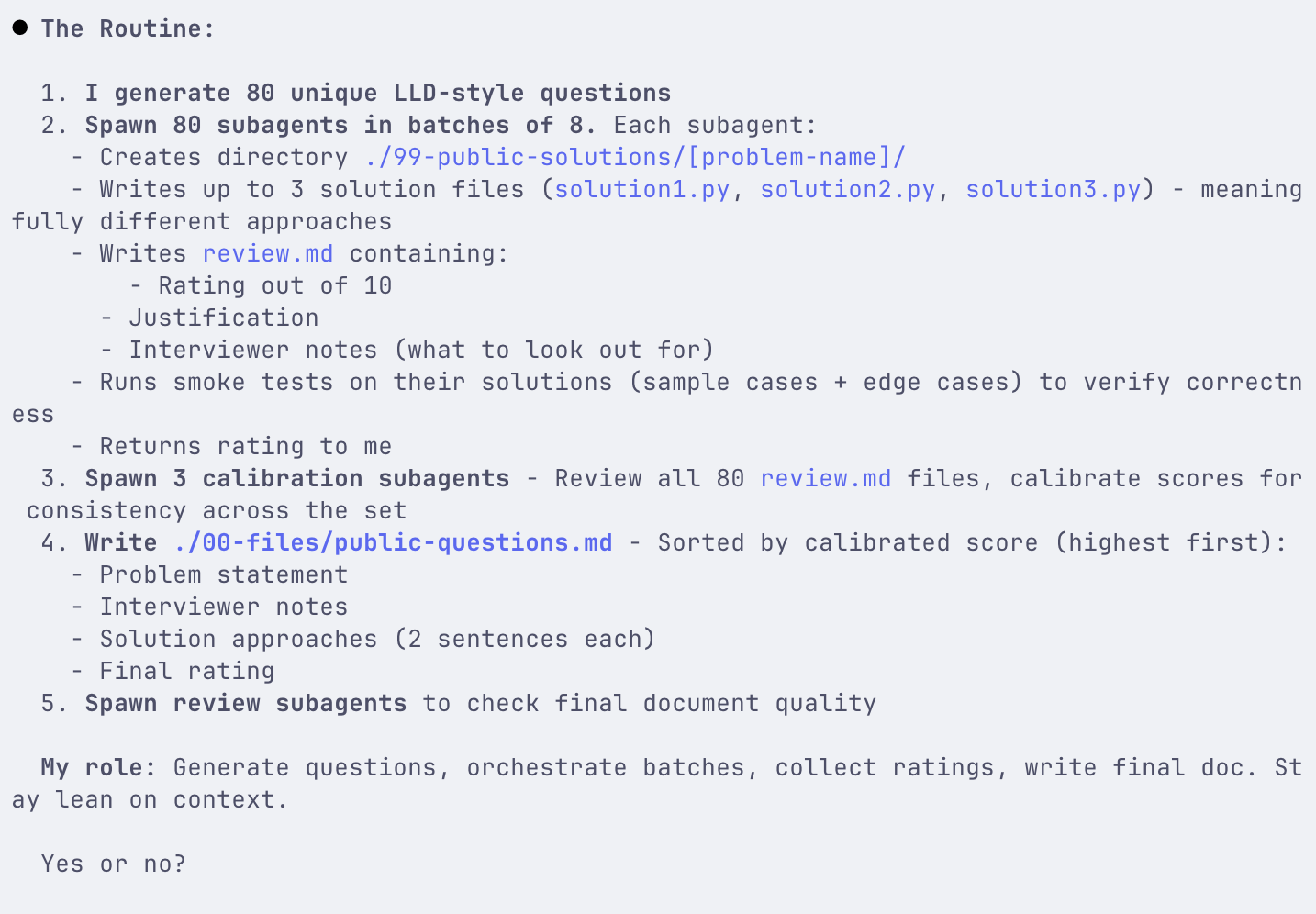Click the "Final rating" bullet line
This screenshot has width=1316, height=914.
186,671
